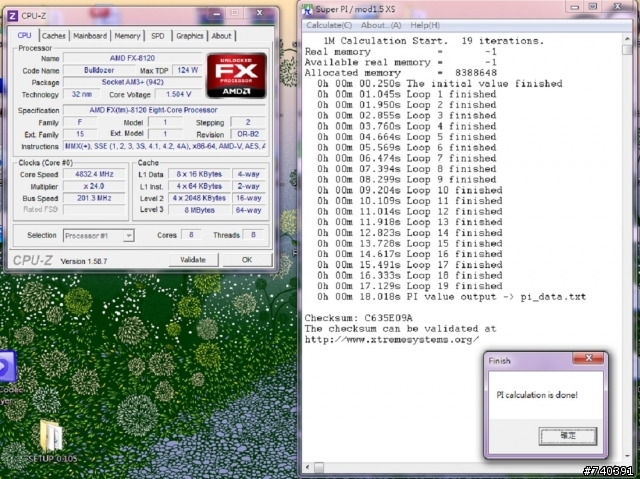Confirm the PI calculation is done dialog

tap(568, 436)
